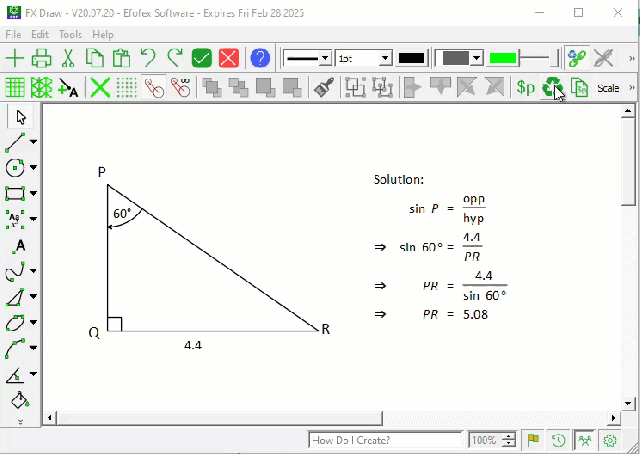Click the Format Painter brush icon
The image size is (640, 454).
pos(323,88)
